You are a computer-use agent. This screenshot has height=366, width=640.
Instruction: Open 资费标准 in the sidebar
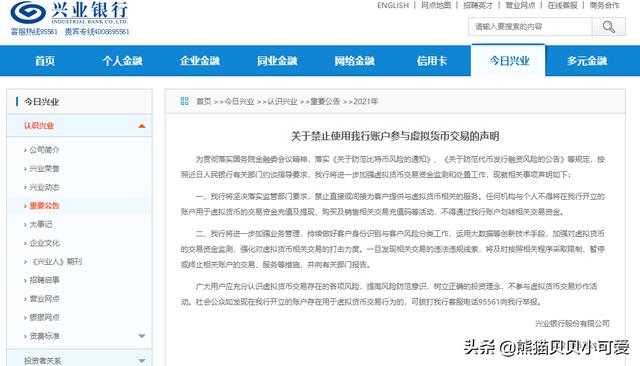tap(44, 336)
